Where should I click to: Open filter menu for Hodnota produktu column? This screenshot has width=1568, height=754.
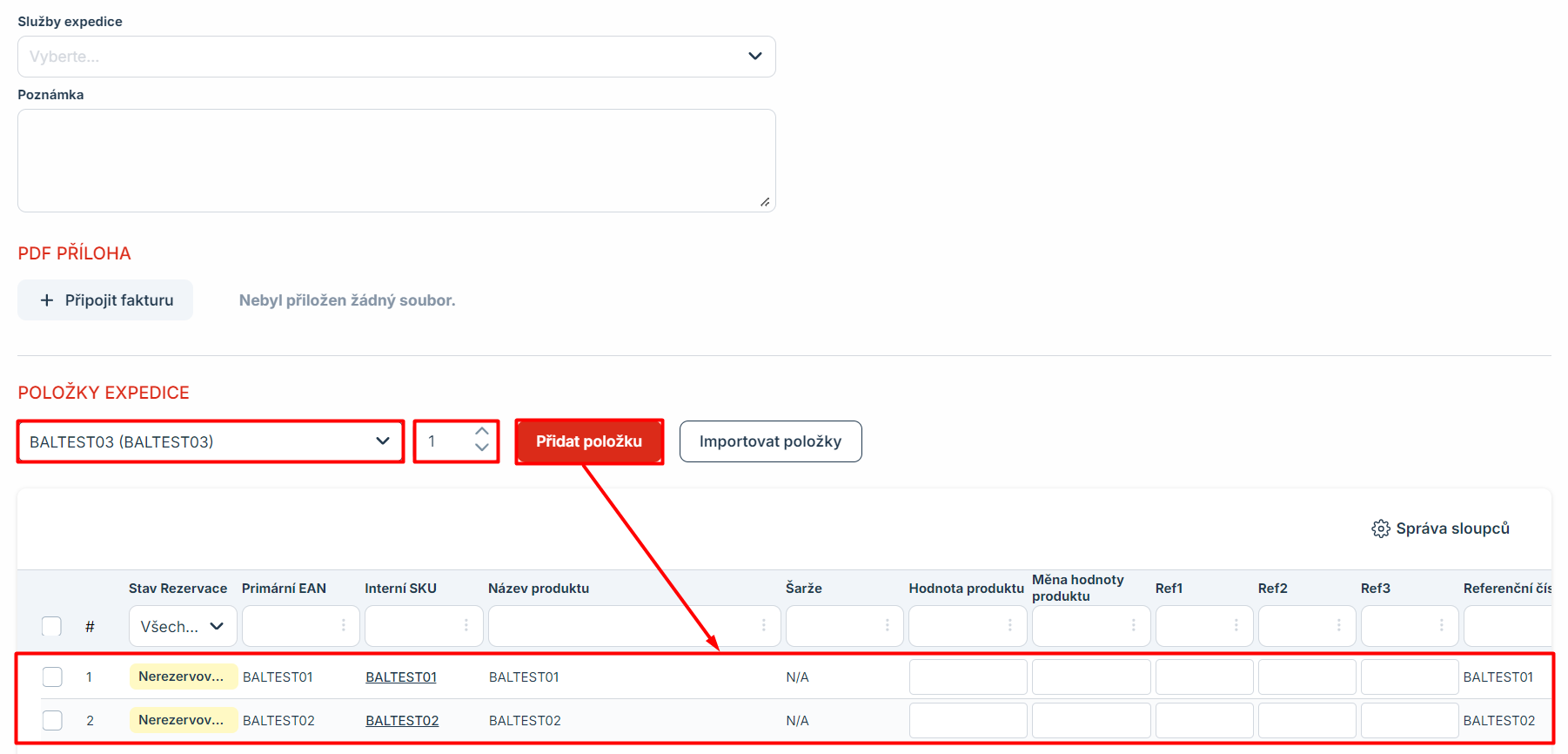(x=1010, y=625)
